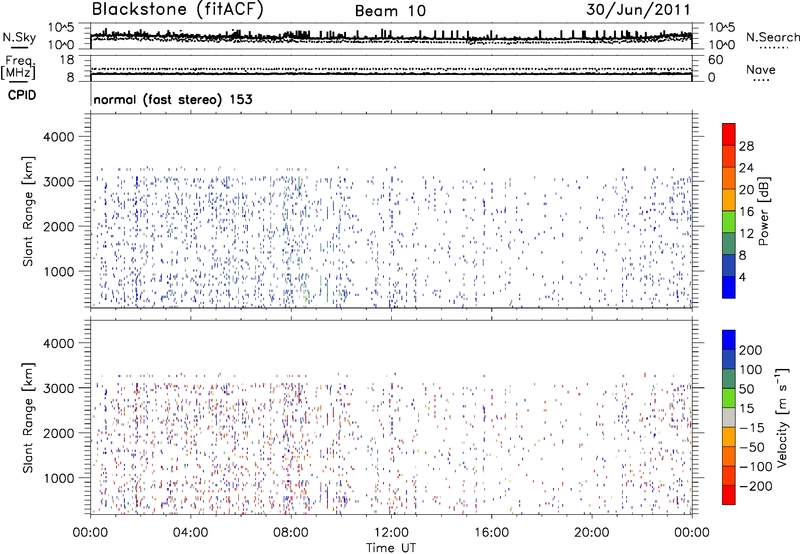Click the 'CPID' label
This screenshot has width=800, height=554.
pos(22,95)
